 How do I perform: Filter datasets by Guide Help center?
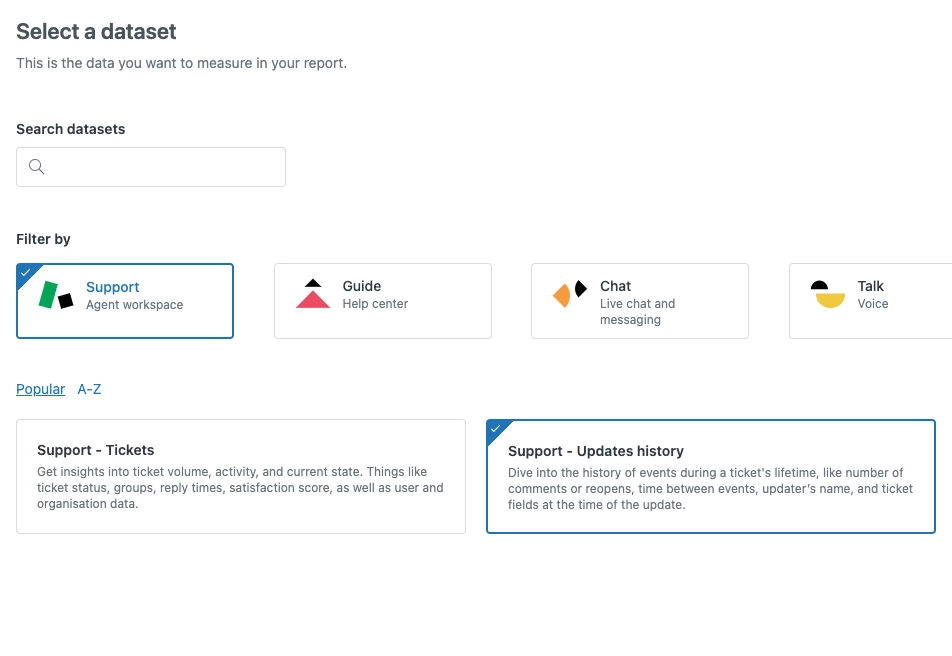[382, 301]
